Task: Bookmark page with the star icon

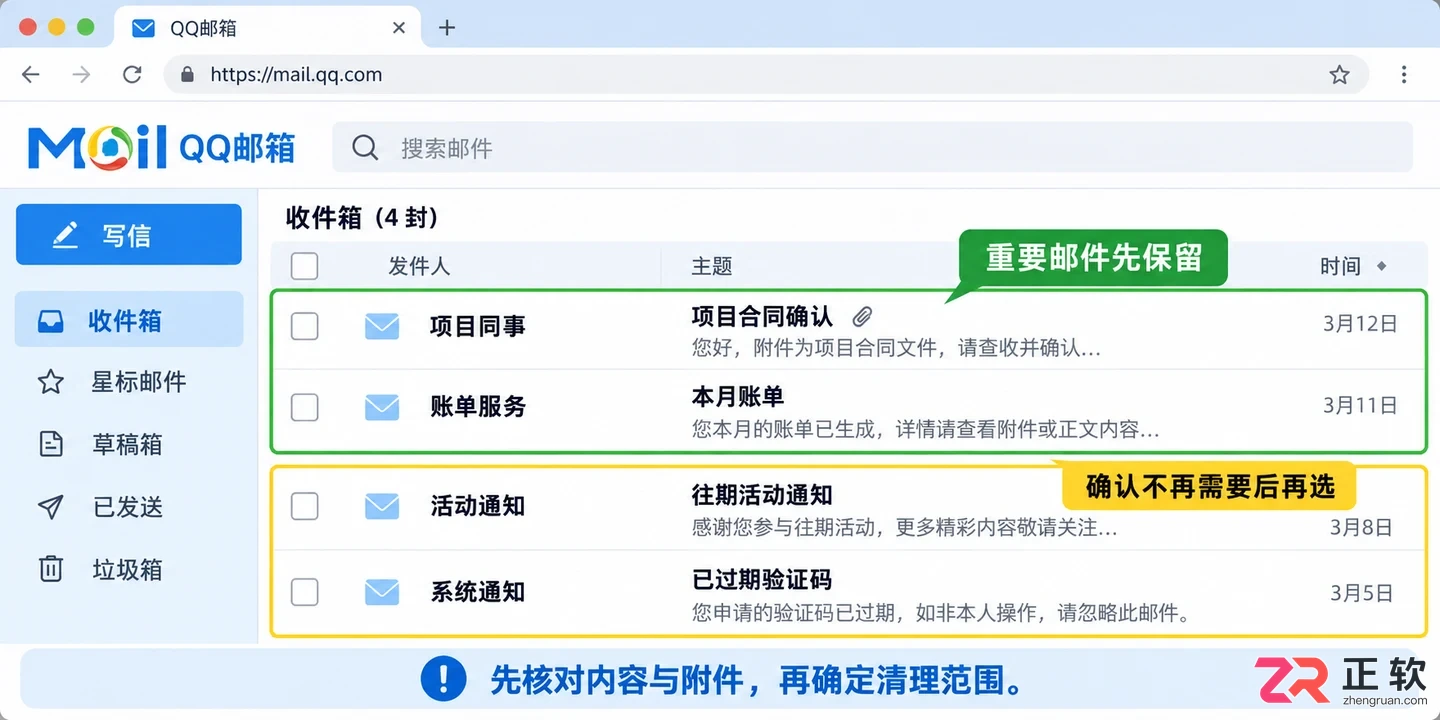Action: click(1340, 75)
